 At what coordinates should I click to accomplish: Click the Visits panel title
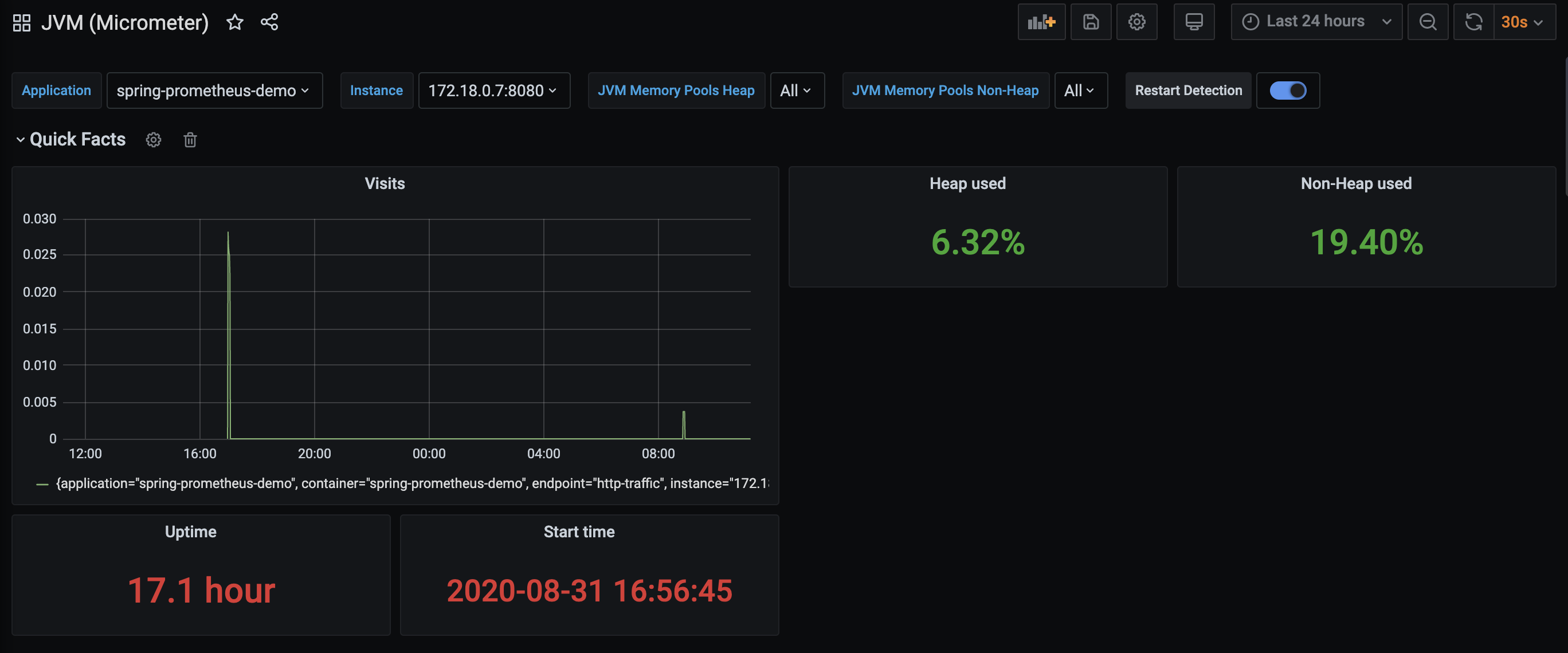(x=384, y=184)
